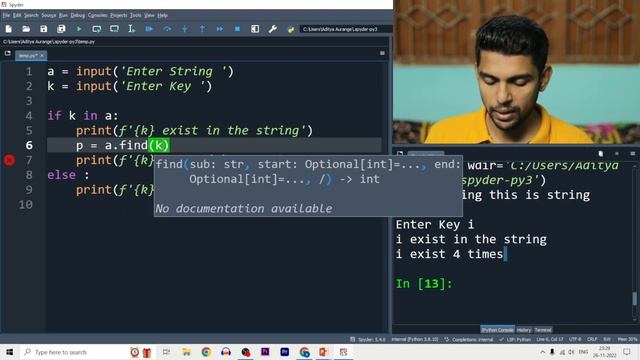This screenshot has width=640, height=360.
Task: Click the console vertical scrollbar
Action: pyautogui.click(x=634, y=298)
